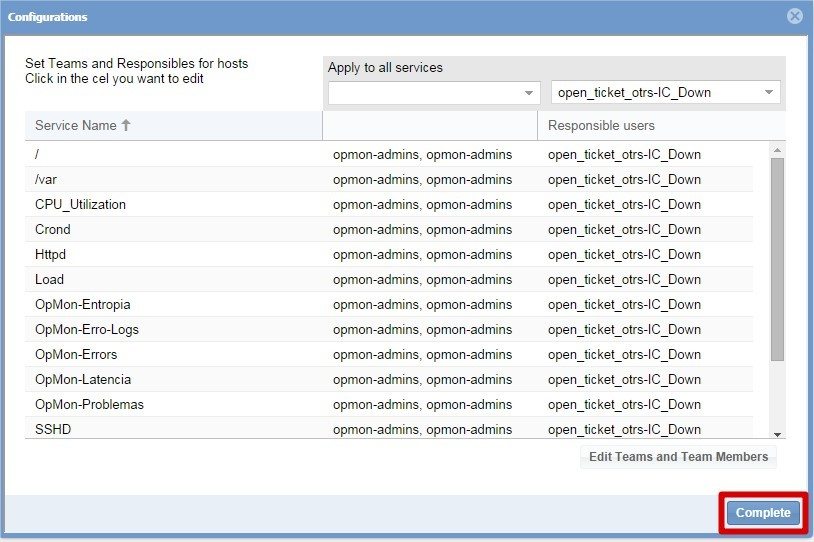Click the Service Name sort arrow icon
Viewport: 814px width, 542px height.
[126, 126]
